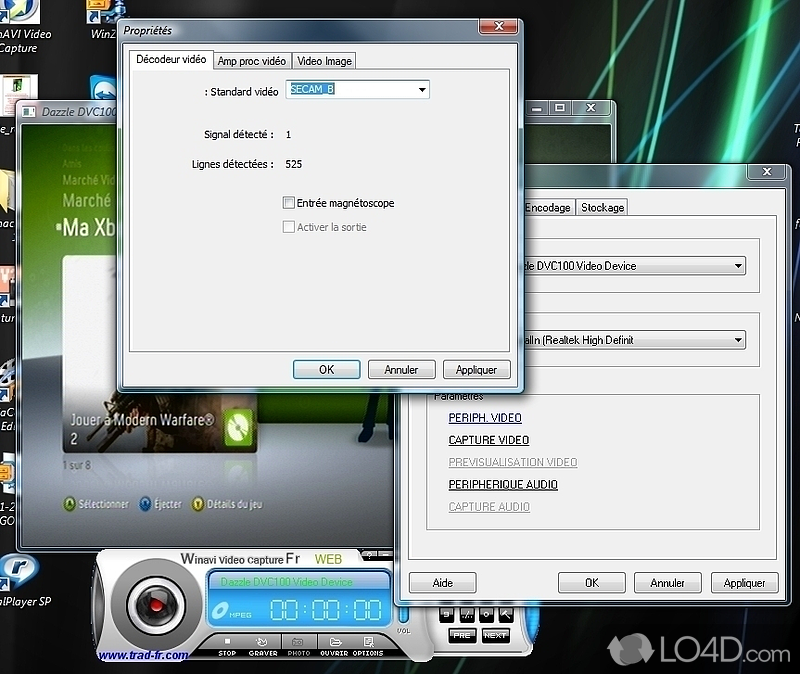Screen dimensions: 800x674
Task: Click the Aide button
Action: coord(442,583)
